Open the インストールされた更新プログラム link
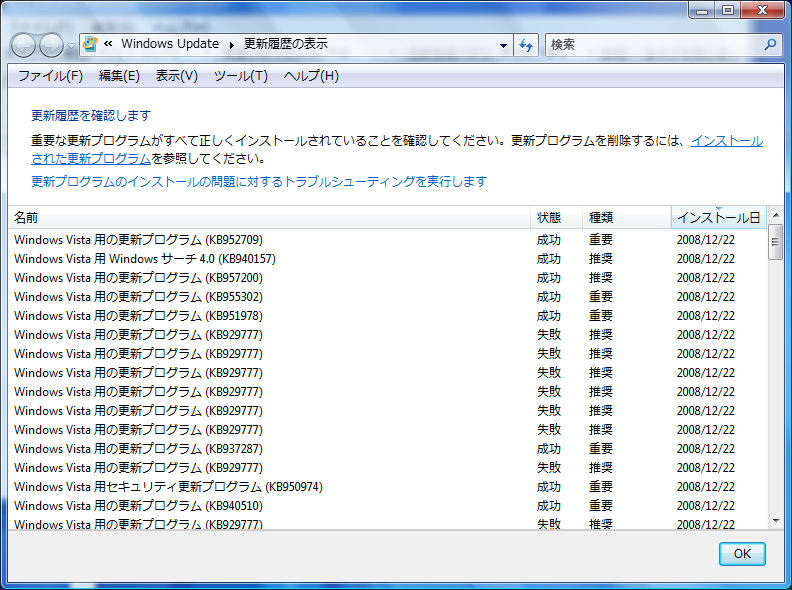792x590 pixels. tap(726, 141)
